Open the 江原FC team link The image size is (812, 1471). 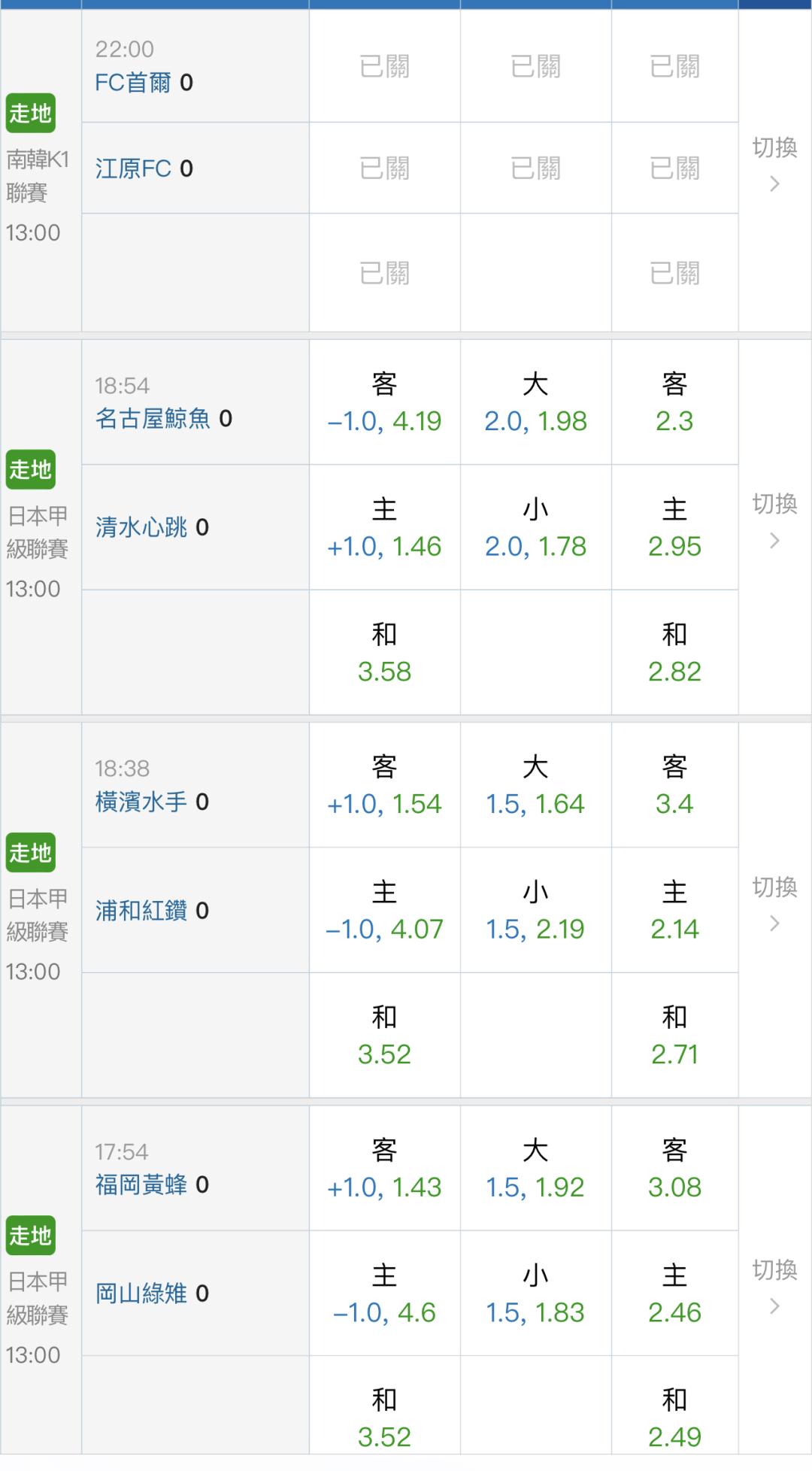pyautogui.click(x=133, y=168)
